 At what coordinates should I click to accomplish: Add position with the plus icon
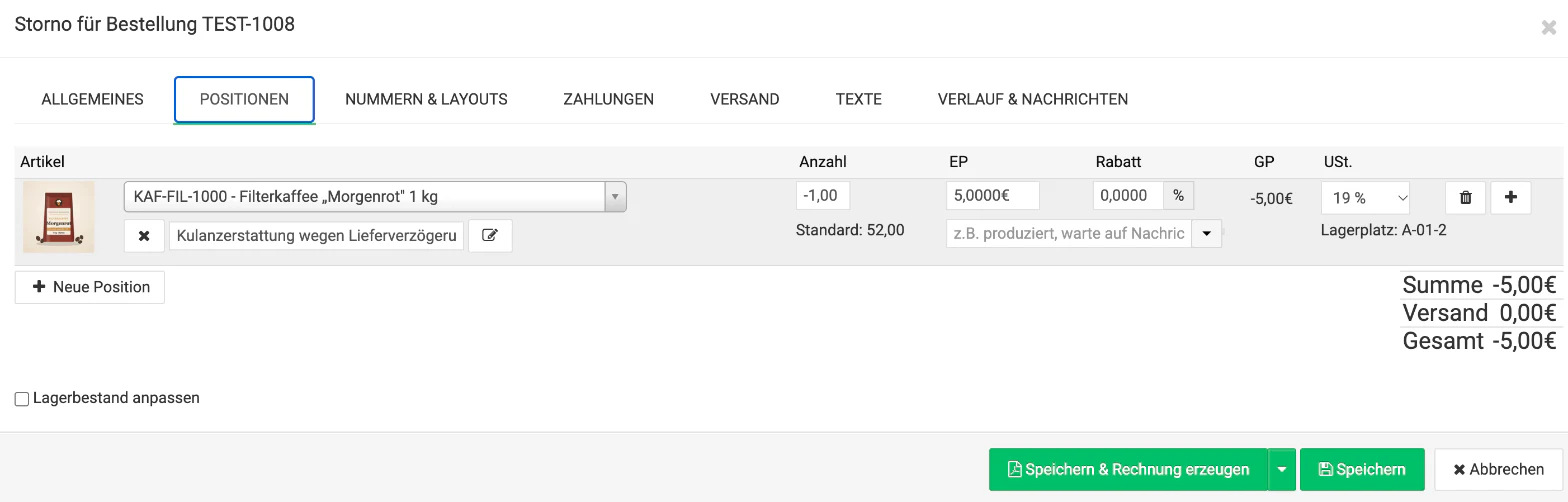pyautogui.click(x=1510, y=198)
